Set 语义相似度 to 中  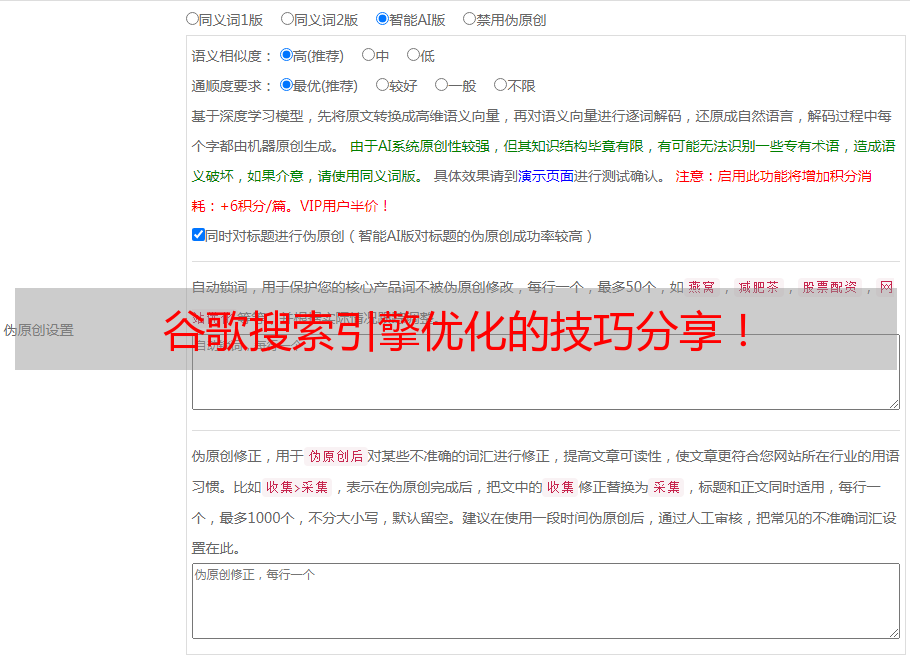(x=368, y=55)
